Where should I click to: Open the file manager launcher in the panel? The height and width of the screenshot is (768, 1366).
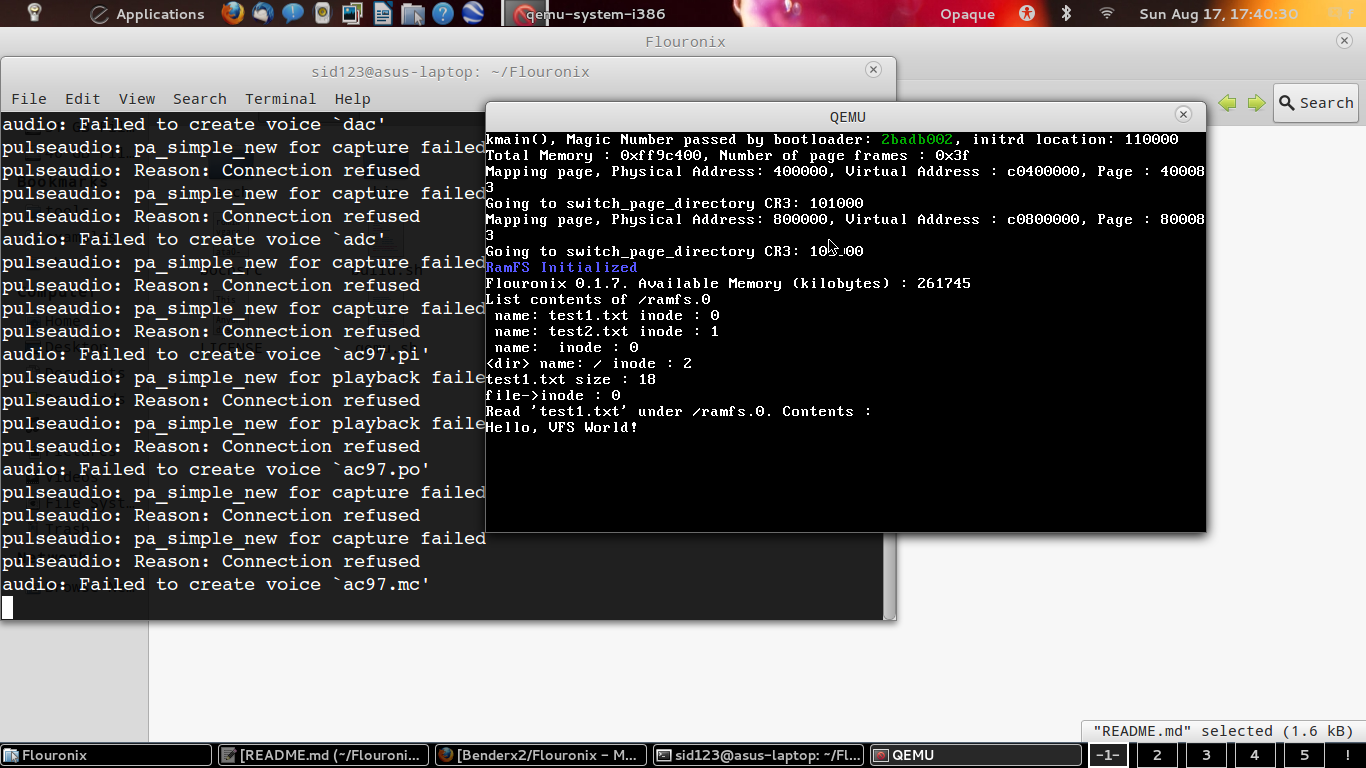(412, 13)
